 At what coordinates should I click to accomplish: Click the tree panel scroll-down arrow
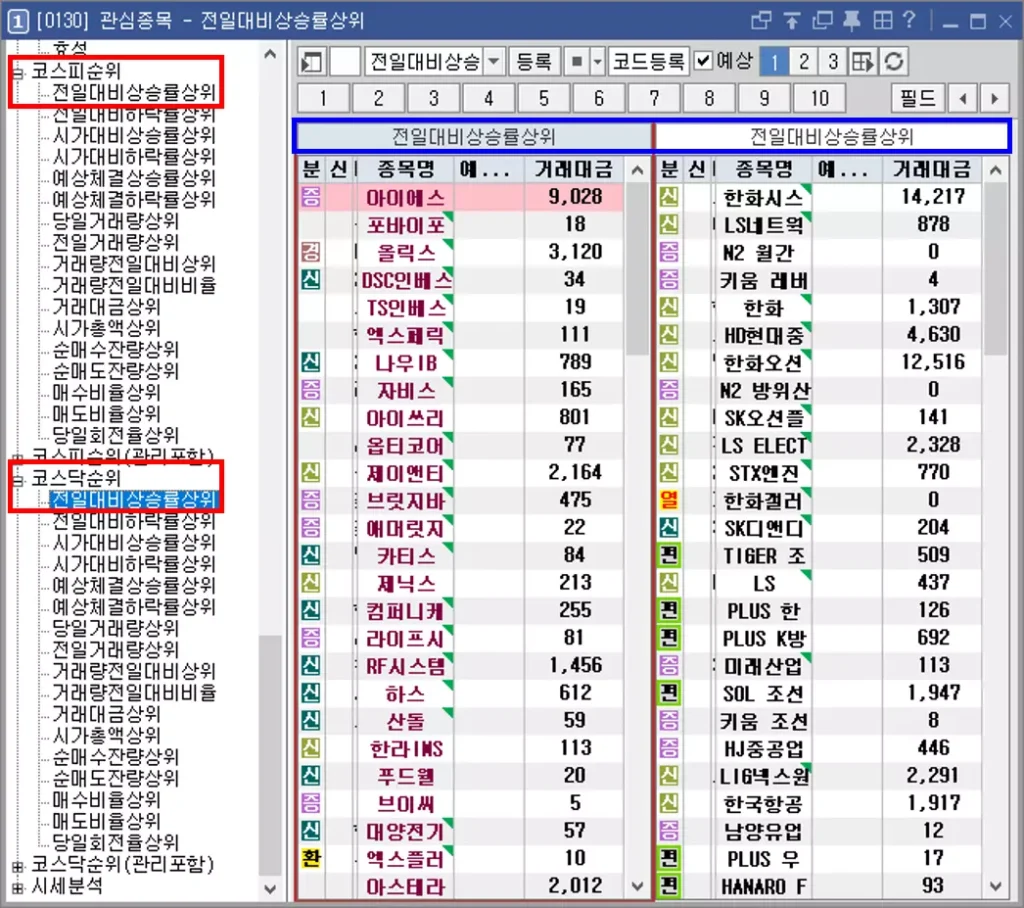tap(270, 888)
